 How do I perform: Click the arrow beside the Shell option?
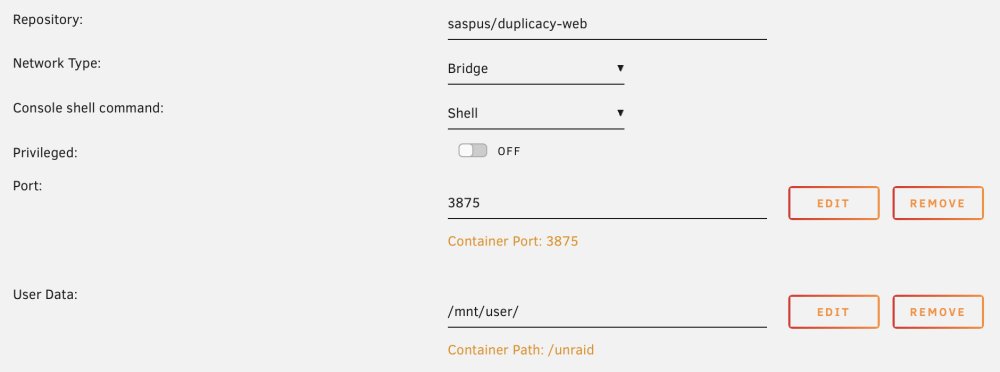pos(620,113)
